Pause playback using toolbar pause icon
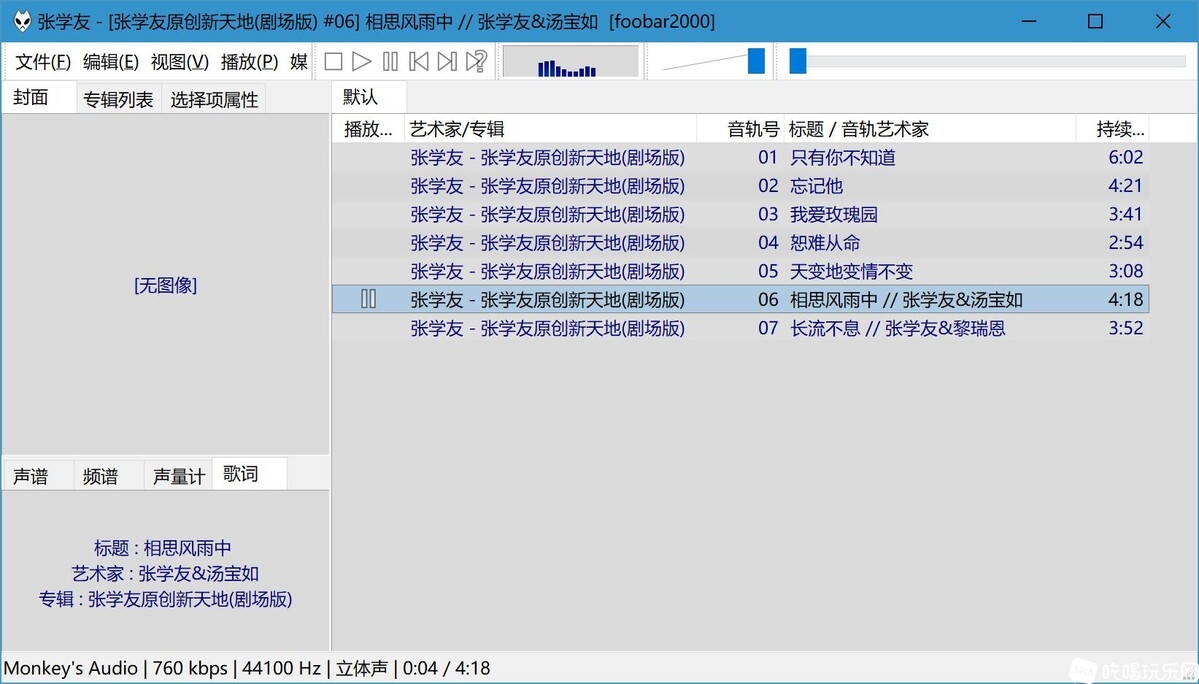 tap(390, 61)
